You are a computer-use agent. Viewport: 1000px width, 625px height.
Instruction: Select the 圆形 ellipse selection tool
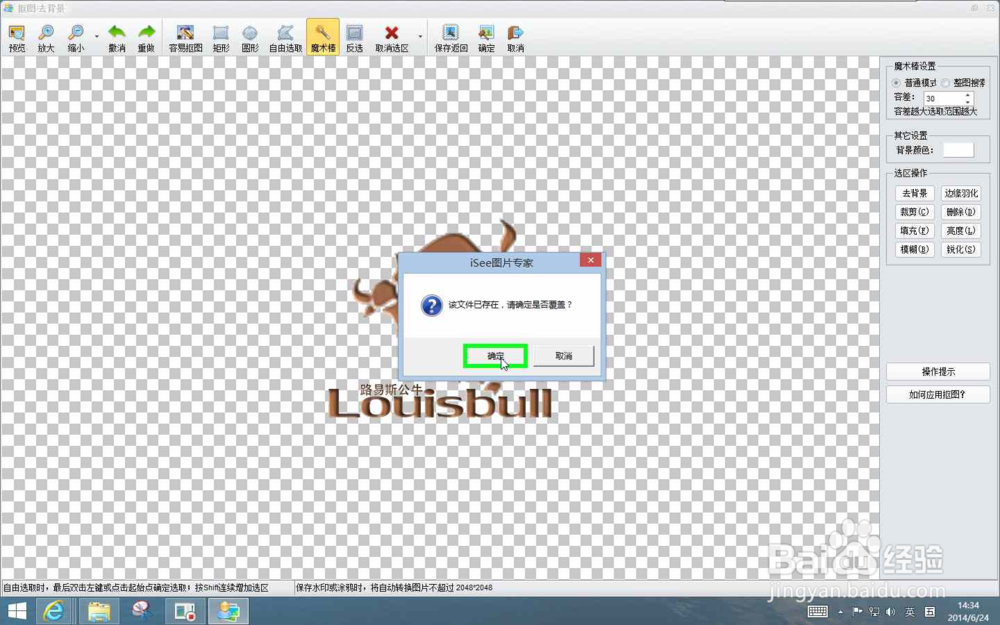[250, 38]
